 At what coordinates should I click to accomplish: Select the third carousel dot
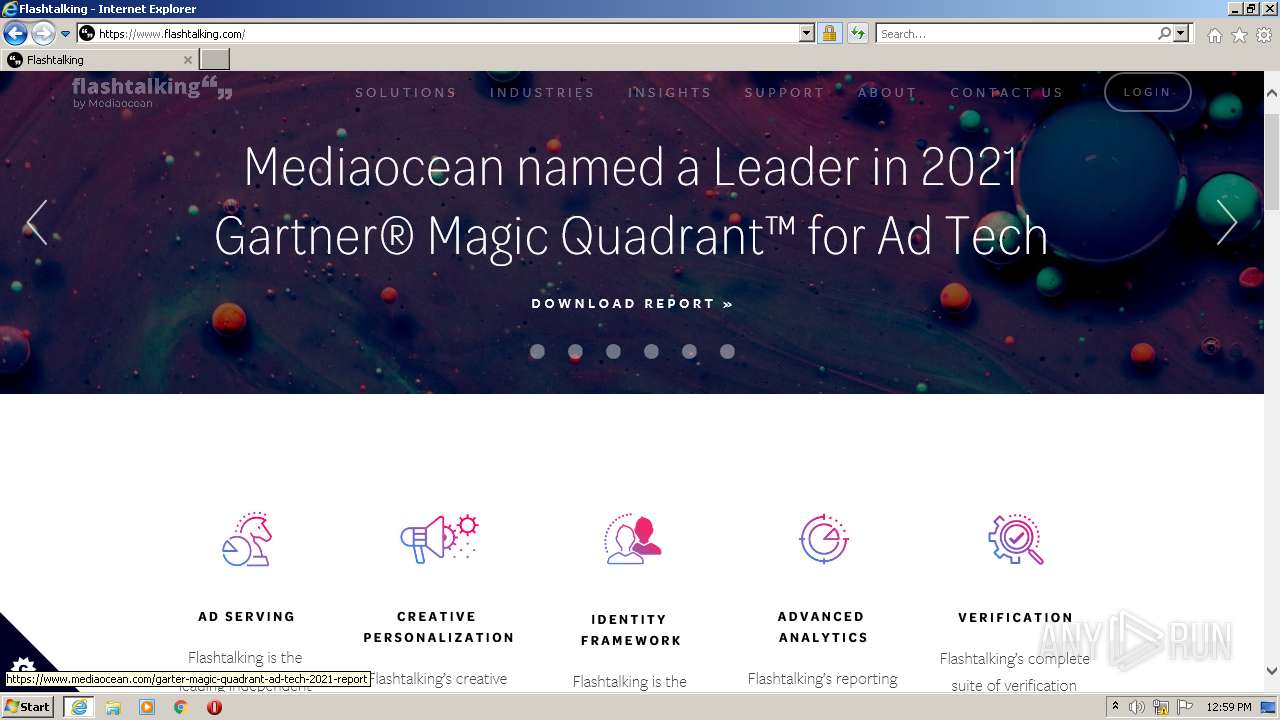tap(613, 351)
